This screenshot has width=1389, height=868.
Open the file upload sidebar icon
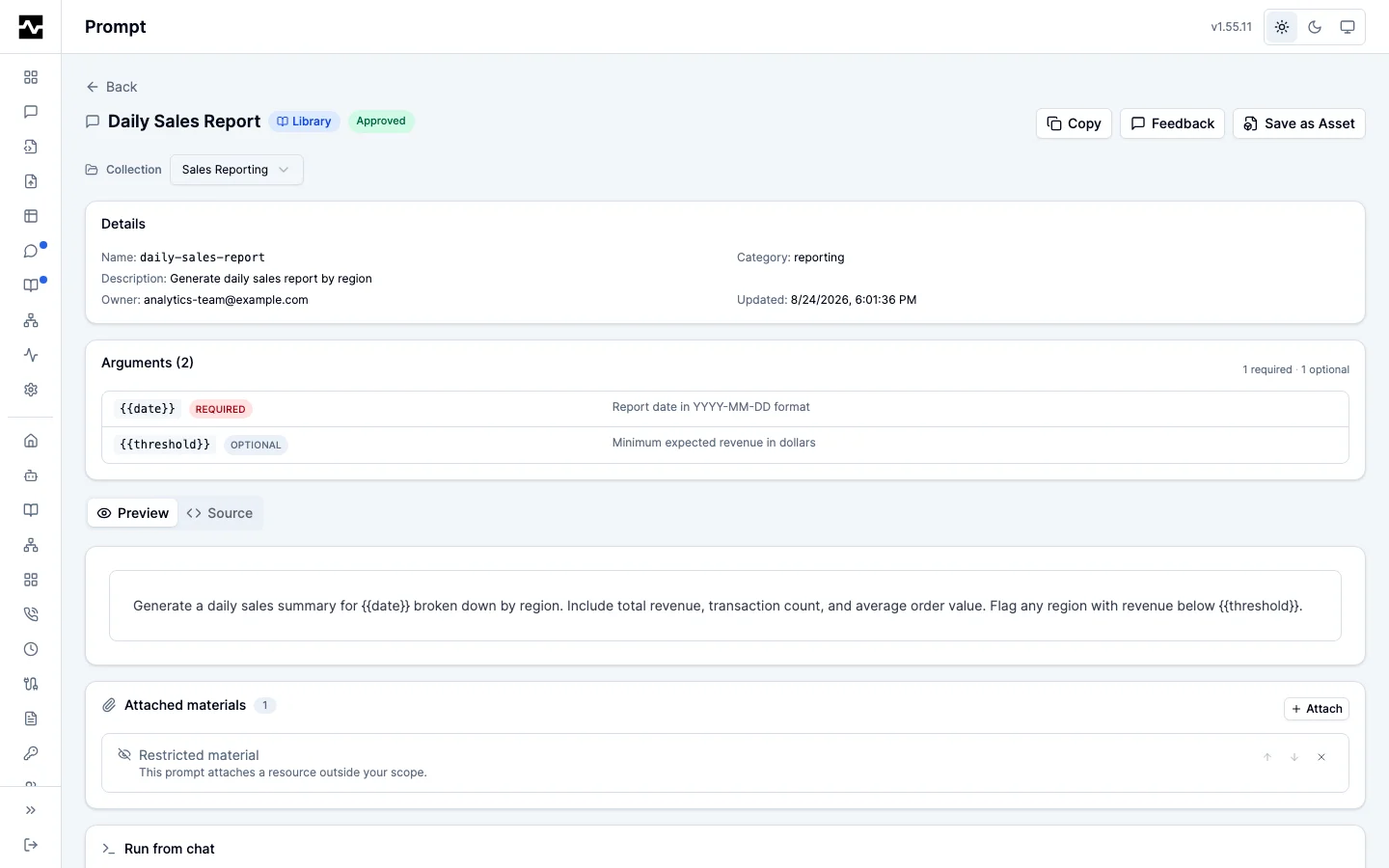pyautogui.click(x=31, y=181)
